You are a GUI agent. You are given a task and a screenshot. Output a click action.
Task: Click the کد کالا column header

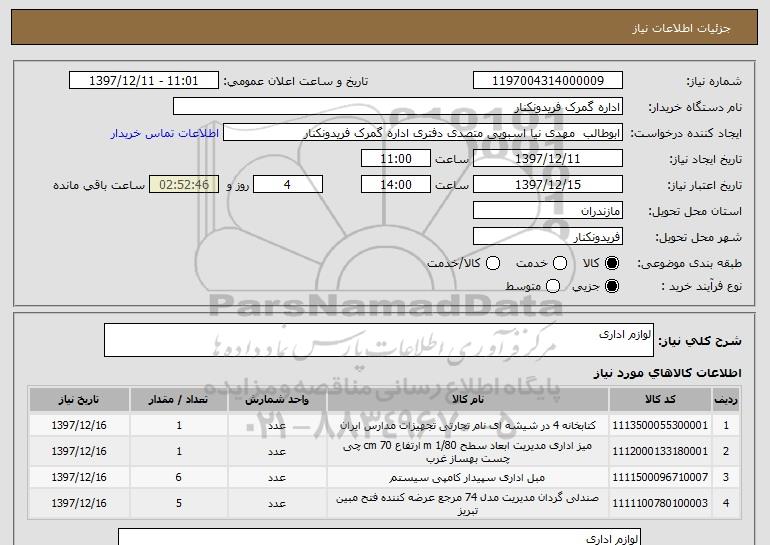[x=660, y=400]
